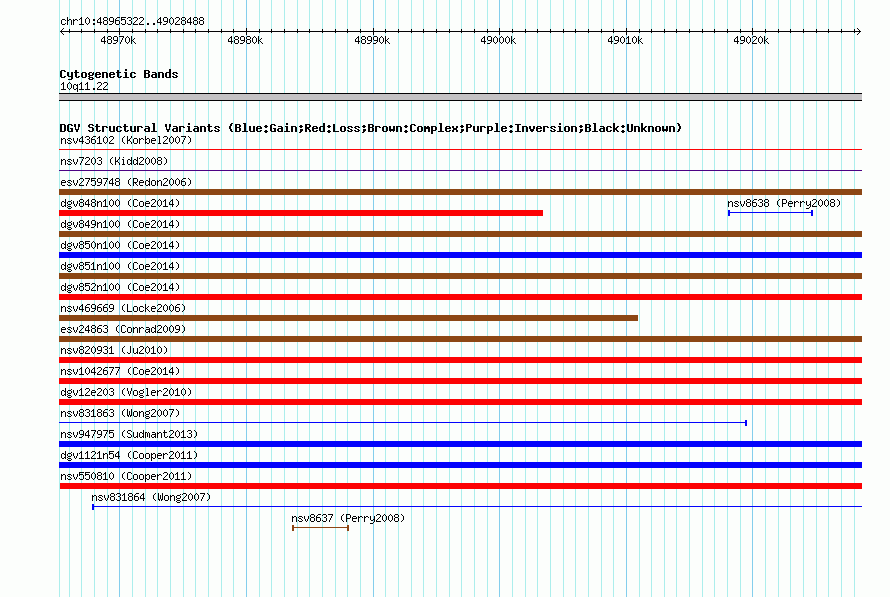Click the 49000k ruler tick label
The width and height of the screenshot is (890, 597).
[x=498, y=40]
